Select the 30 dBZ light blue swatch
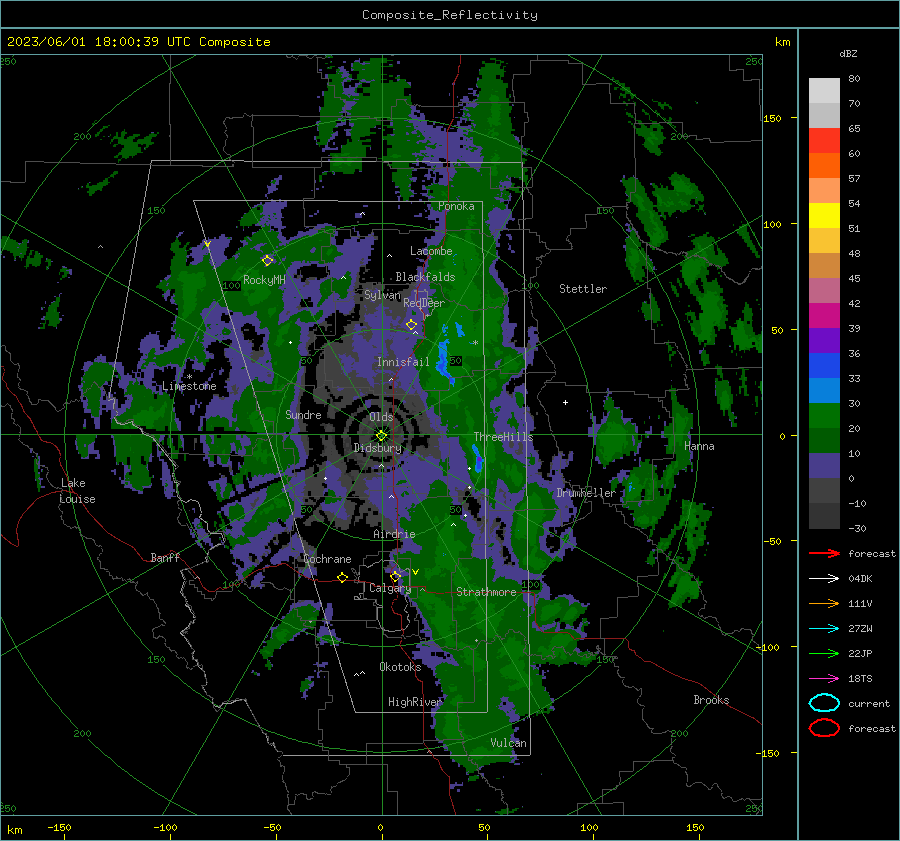The width and height of the screenshot is (900, 841). 824,391
